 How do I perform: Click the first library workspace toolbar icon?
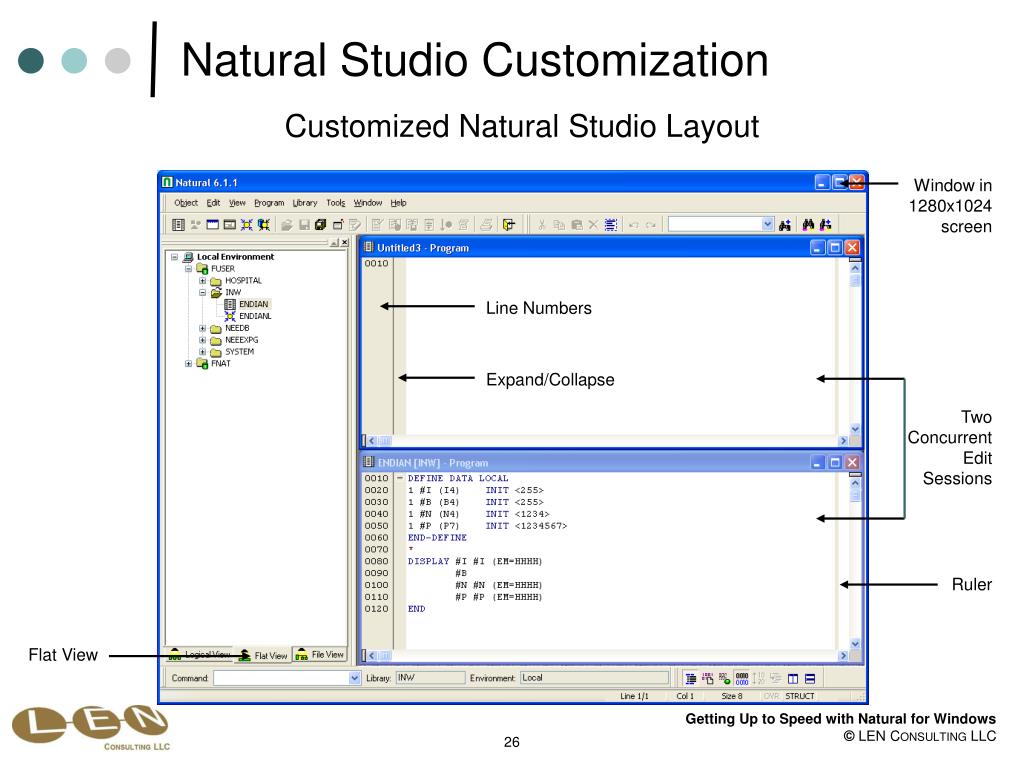click(x=178, y=225)
